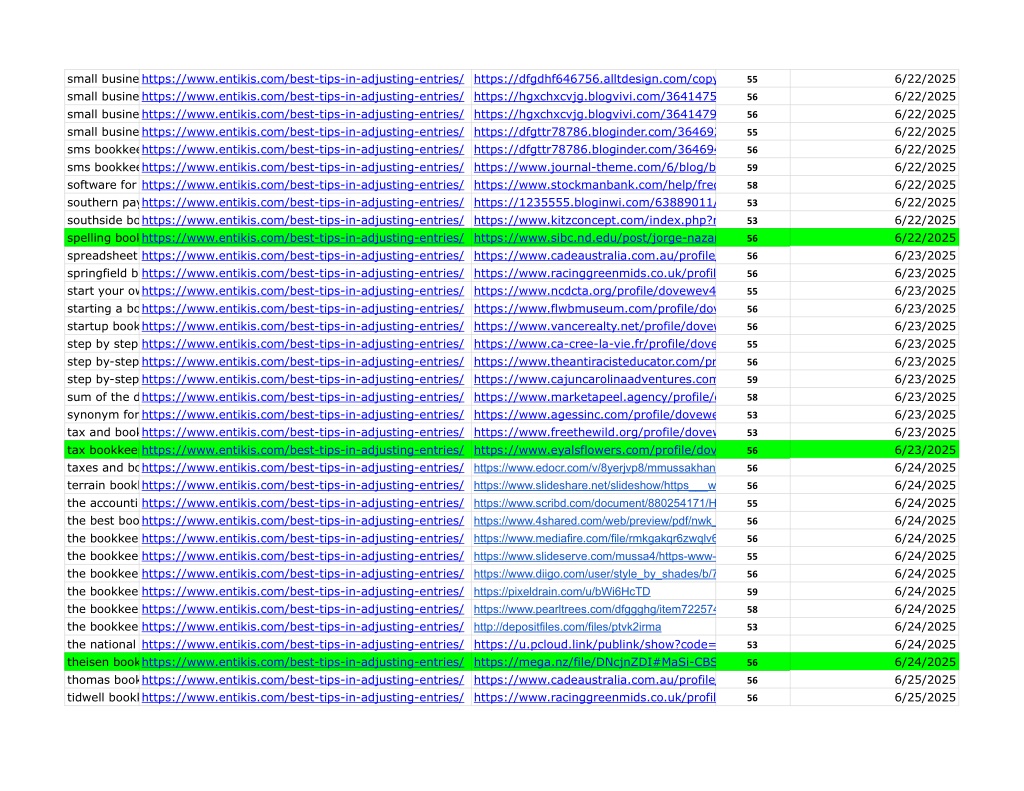Select the "the best boo" keyword cell
This screenshot has height=791, width=1024.
103,520
